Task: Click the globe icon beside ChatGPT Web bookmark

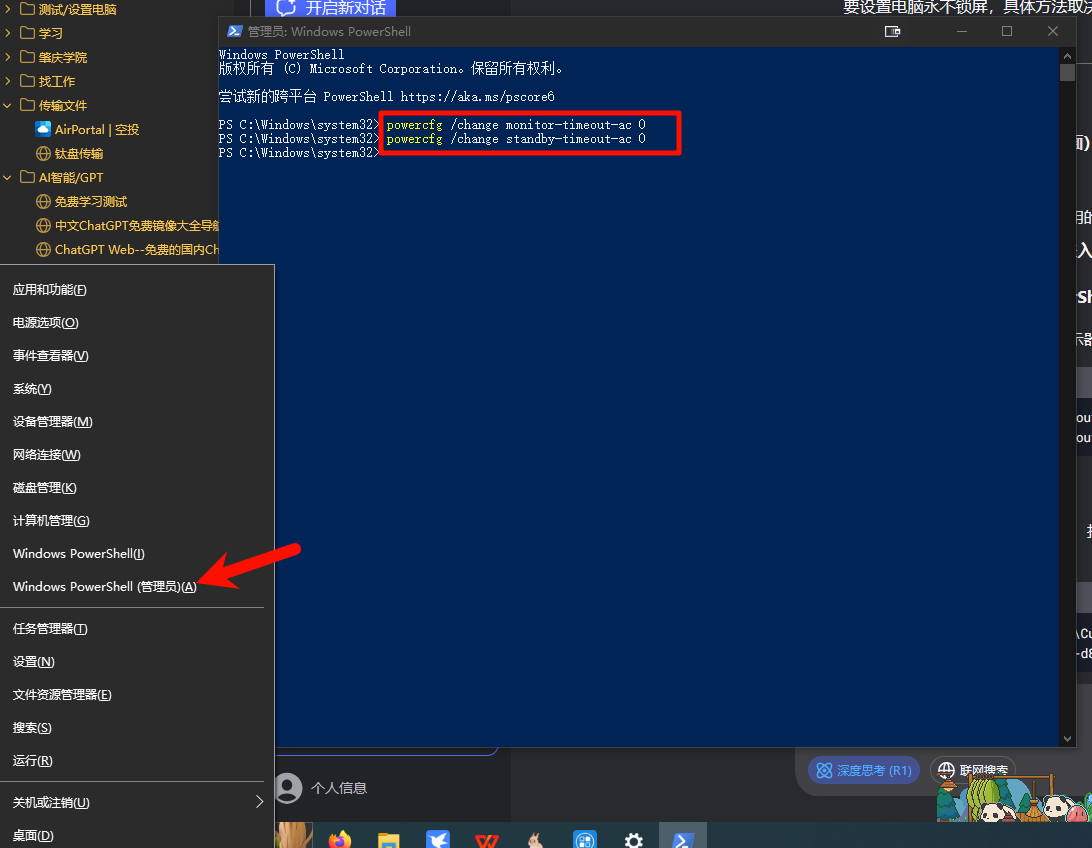Action: coord(43,249)
